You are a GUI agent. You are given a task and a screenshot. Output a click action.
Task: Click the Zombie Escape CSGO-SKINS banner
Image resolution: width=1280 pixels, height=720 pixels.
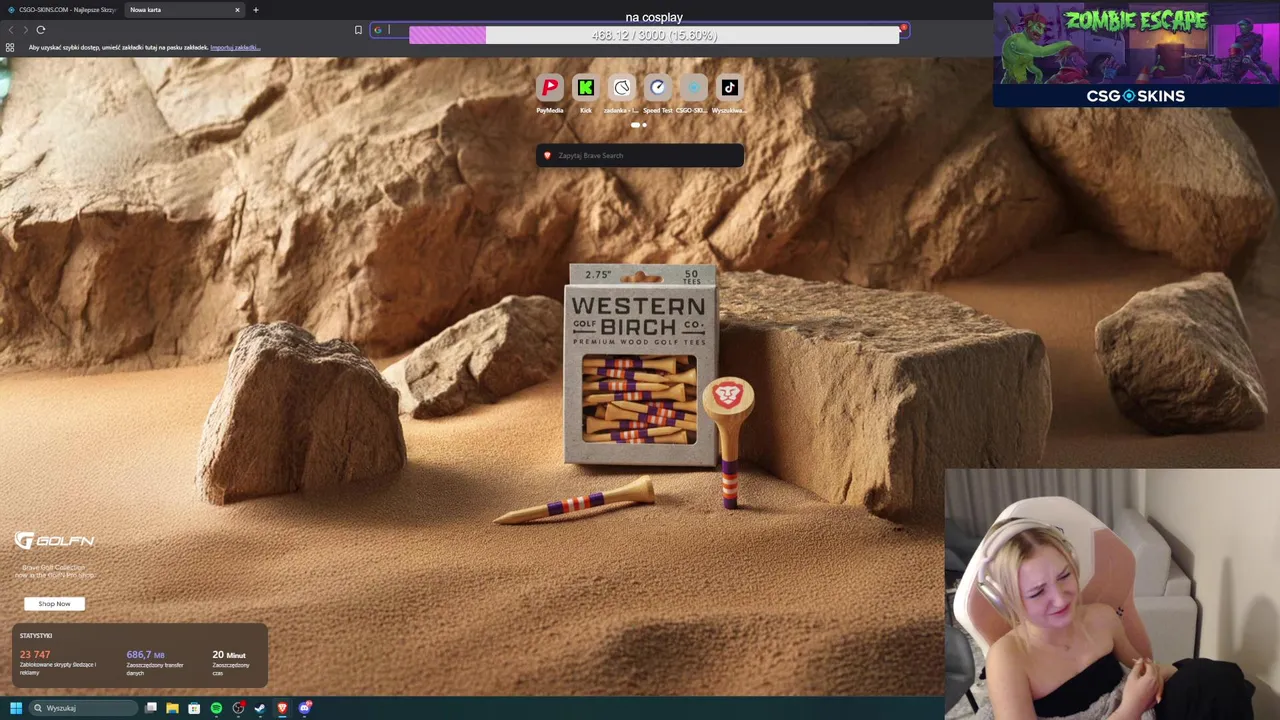1136,54
